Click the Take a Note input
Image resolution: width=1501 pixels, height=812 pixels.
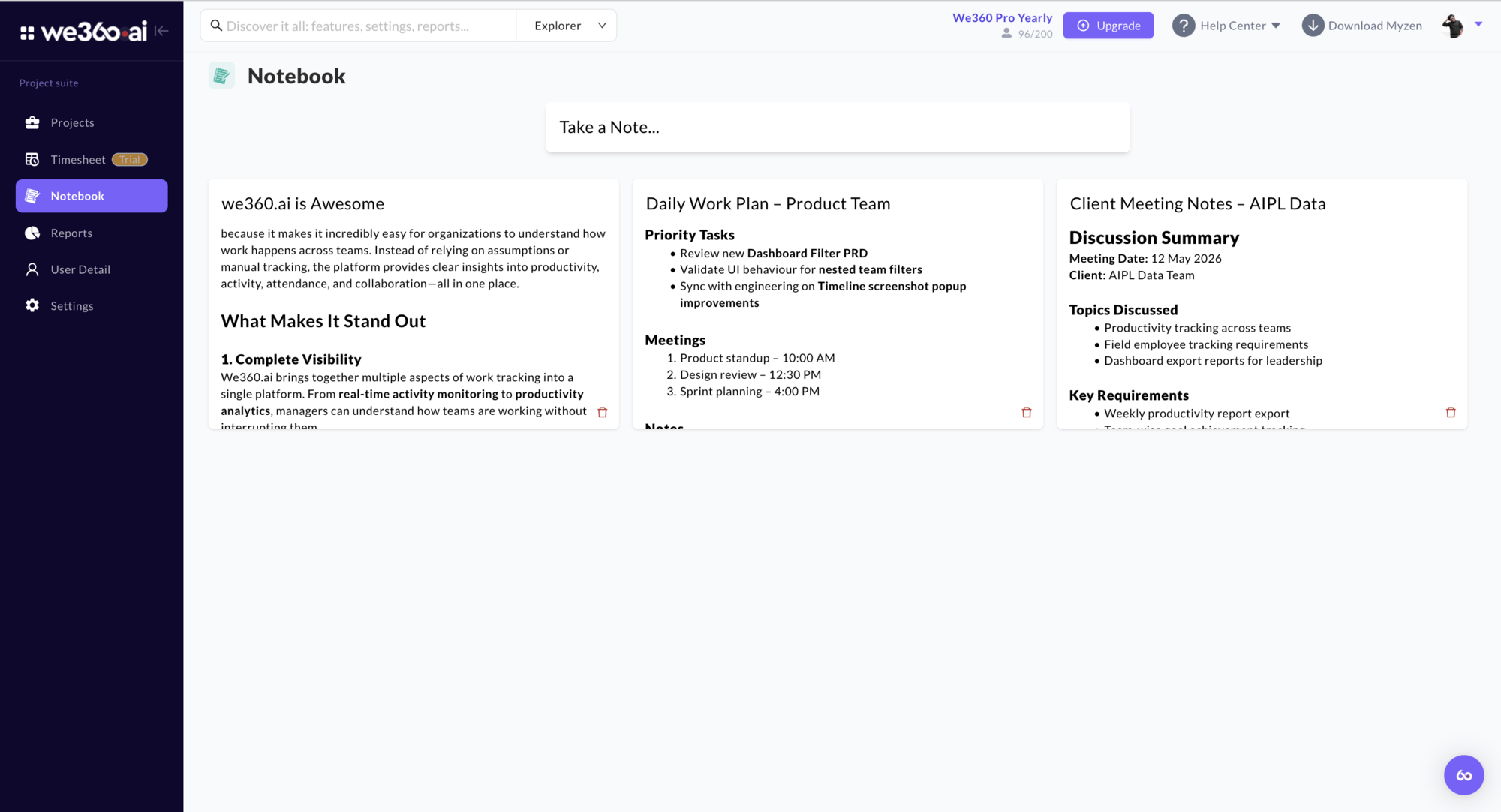point(838,127)
